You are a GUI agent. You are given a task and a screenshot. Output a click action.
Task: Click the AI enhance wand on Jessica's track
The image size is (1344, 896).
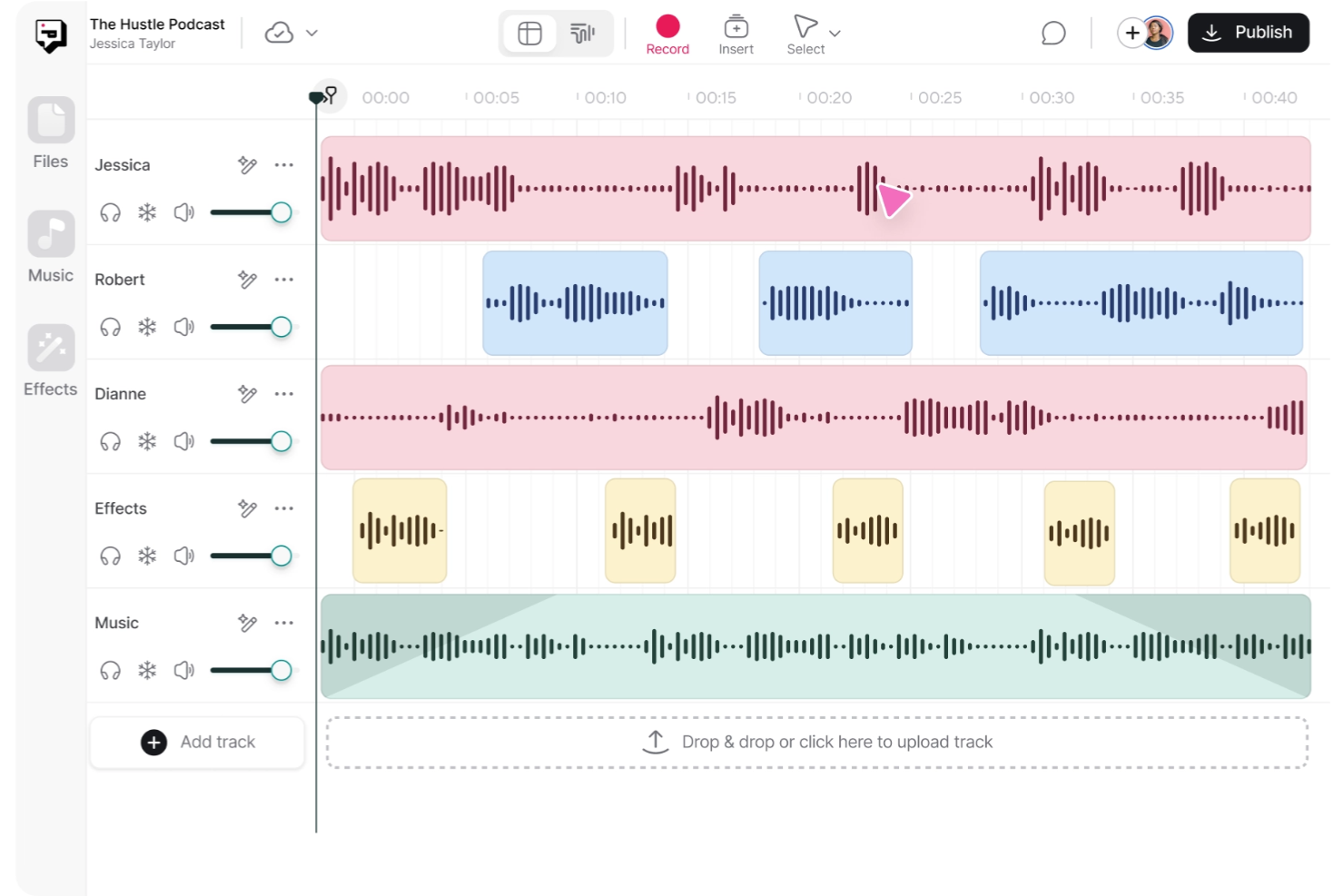pos(247,164)
